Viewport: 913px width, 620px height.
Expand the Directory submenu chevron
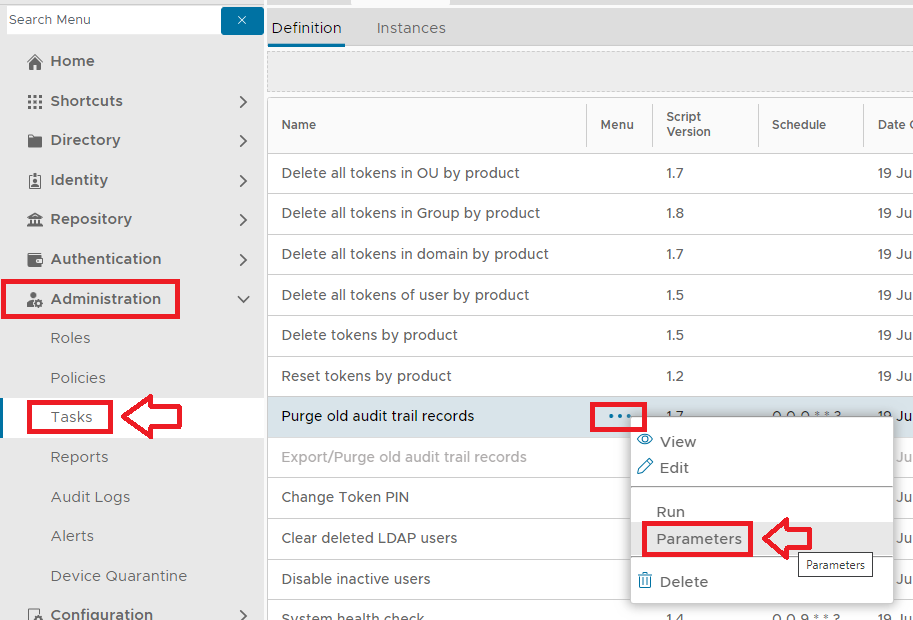(x=243, y=141)
